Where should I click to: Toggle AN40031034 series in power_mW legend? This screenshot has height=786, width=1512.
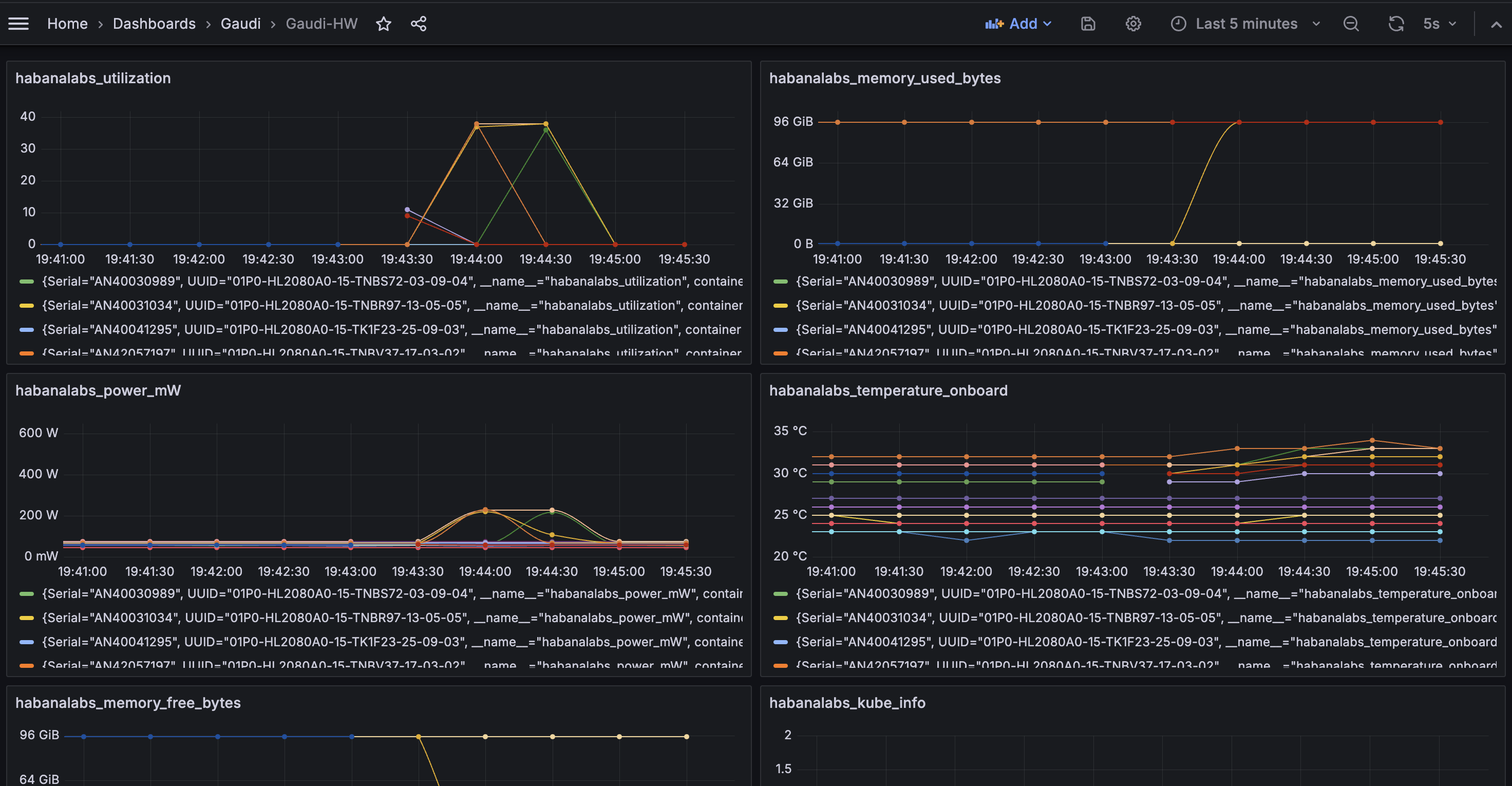click(392, 617)
